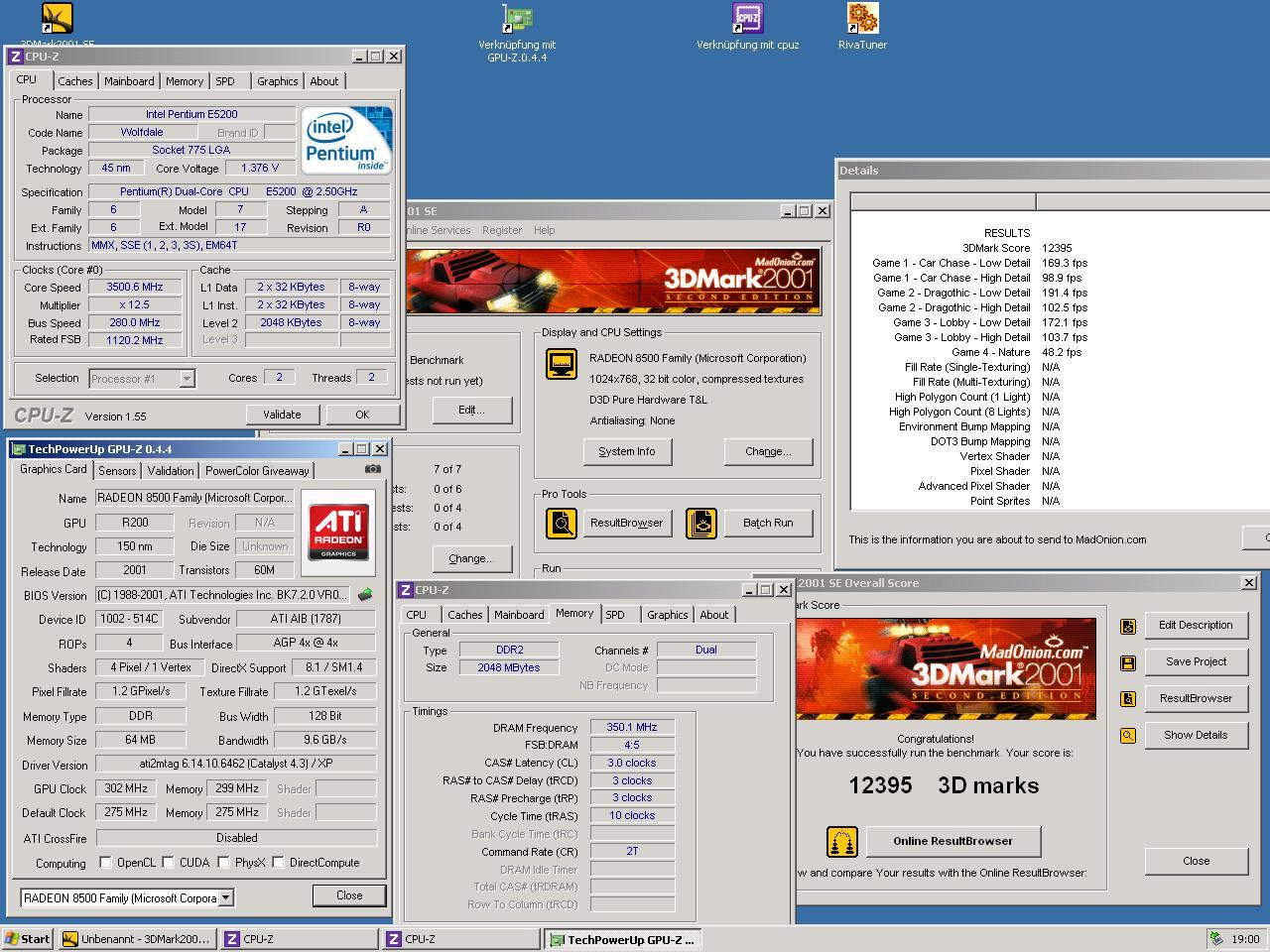Image resolution: width=1270 pixels, height=952 pixels.
Task: Click the System Info button
Action: pyautogui.click(x=627, y=451)
